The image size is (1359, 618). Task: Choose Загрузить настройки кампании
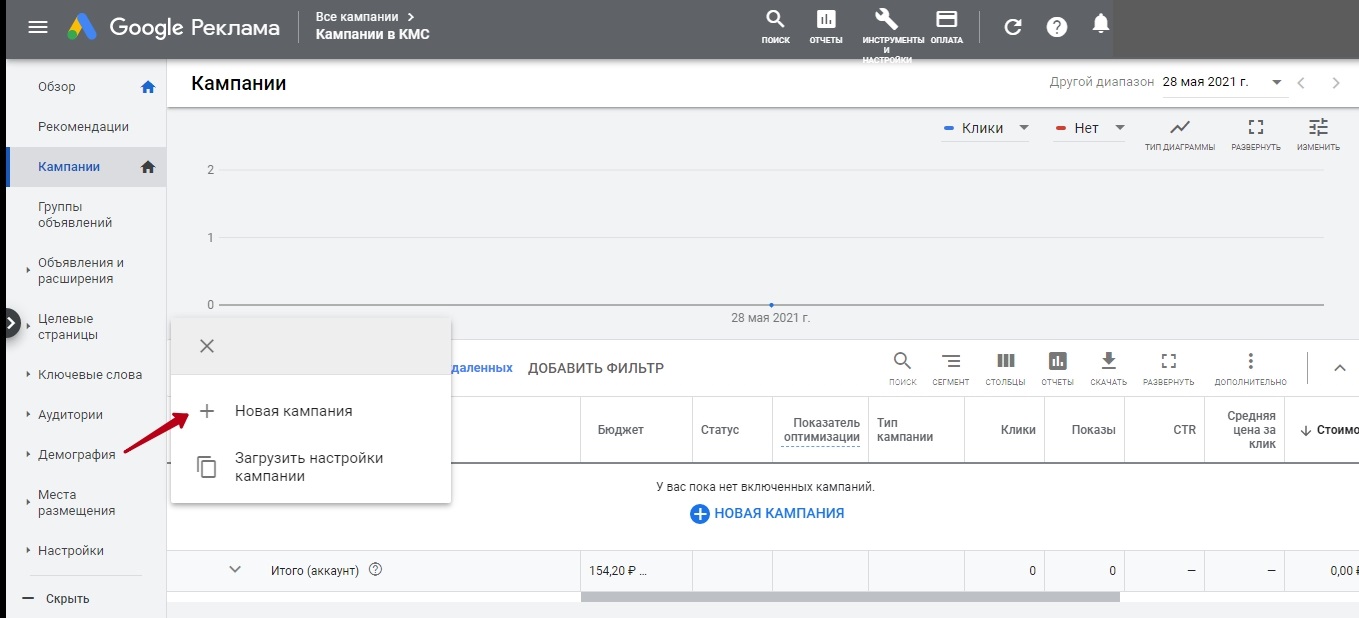point(311,467)
